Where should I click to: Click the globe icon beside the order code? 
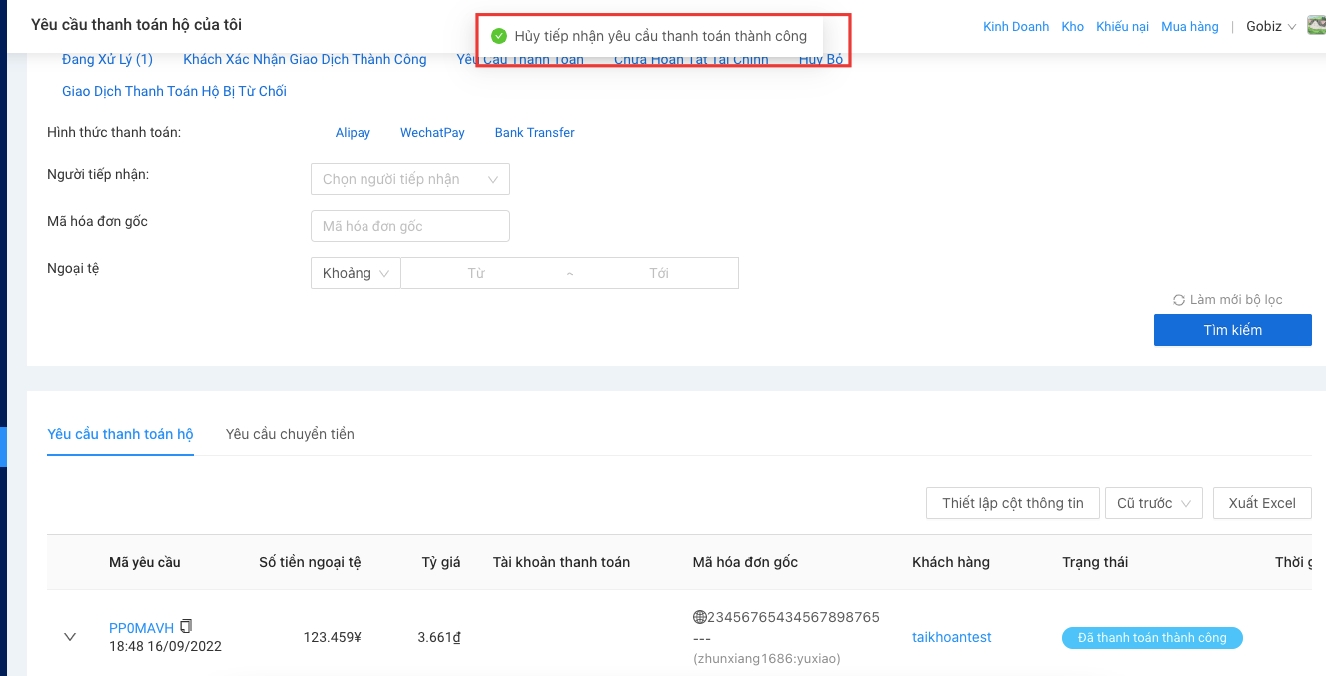pos(699,617)
